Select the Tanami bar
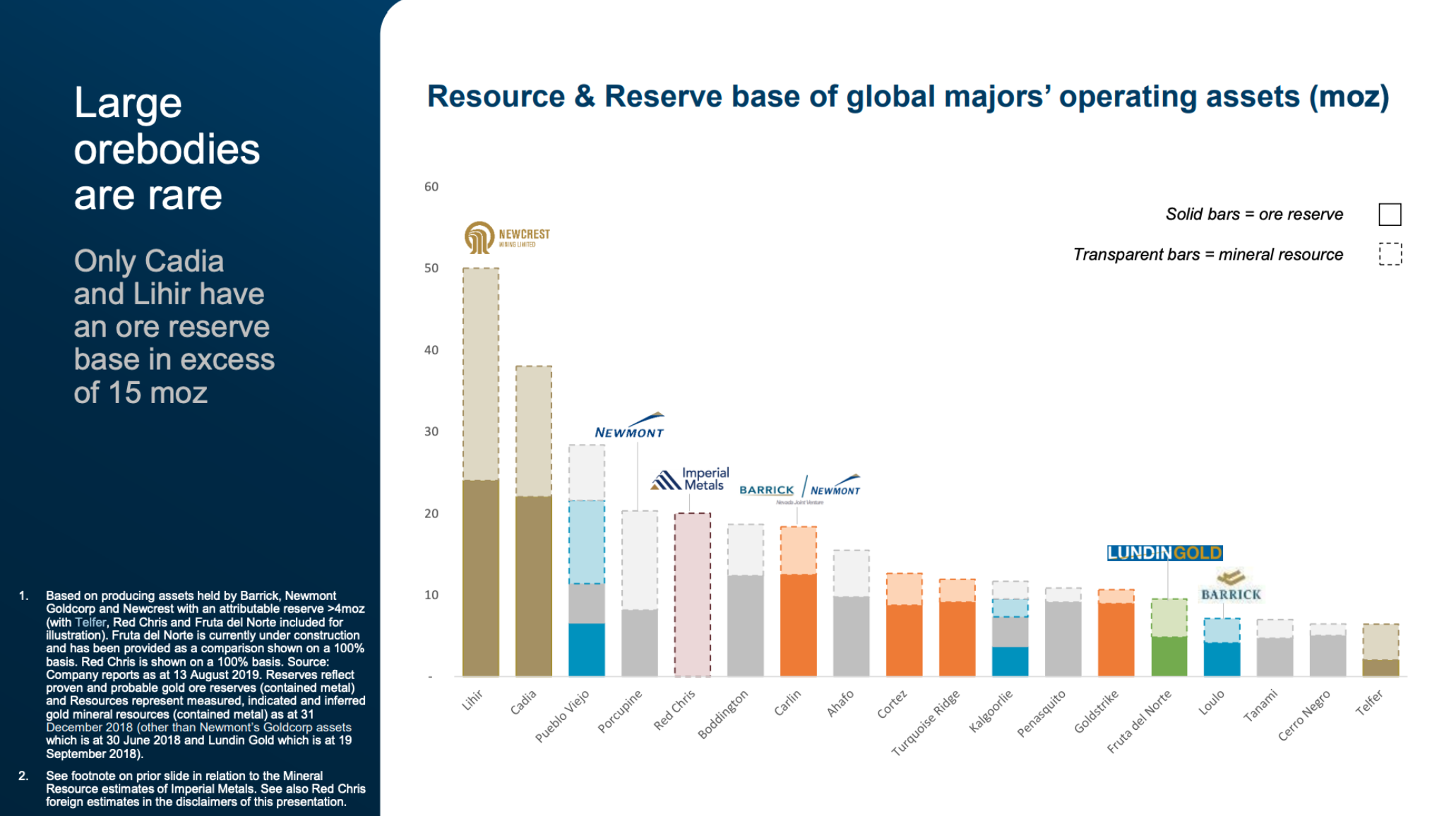Image resolution: width=1456 pixels, height=816 pixels. tap(1275, 648)
